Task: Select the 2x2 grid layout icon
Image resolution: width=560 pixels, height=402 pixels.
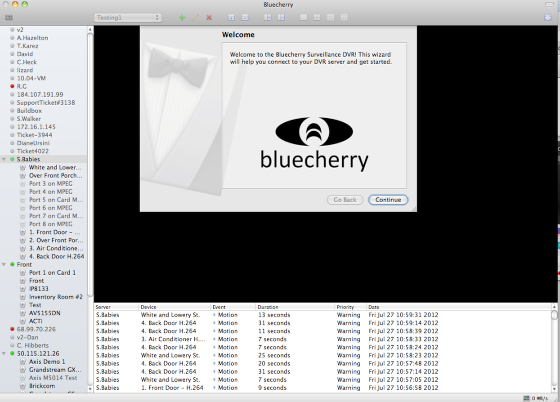Action: [317, 17]
